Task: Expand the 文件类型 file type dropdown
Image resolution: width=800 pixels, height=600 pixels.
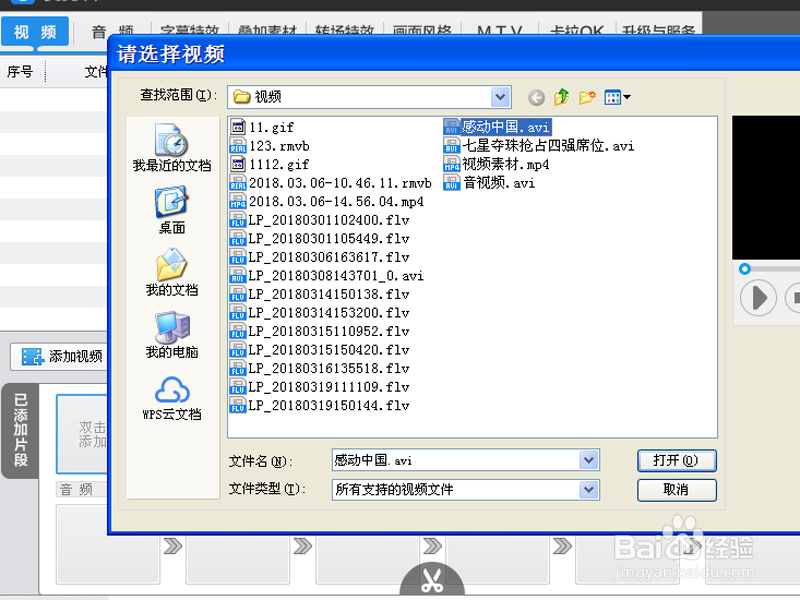Action: point(589,490)
